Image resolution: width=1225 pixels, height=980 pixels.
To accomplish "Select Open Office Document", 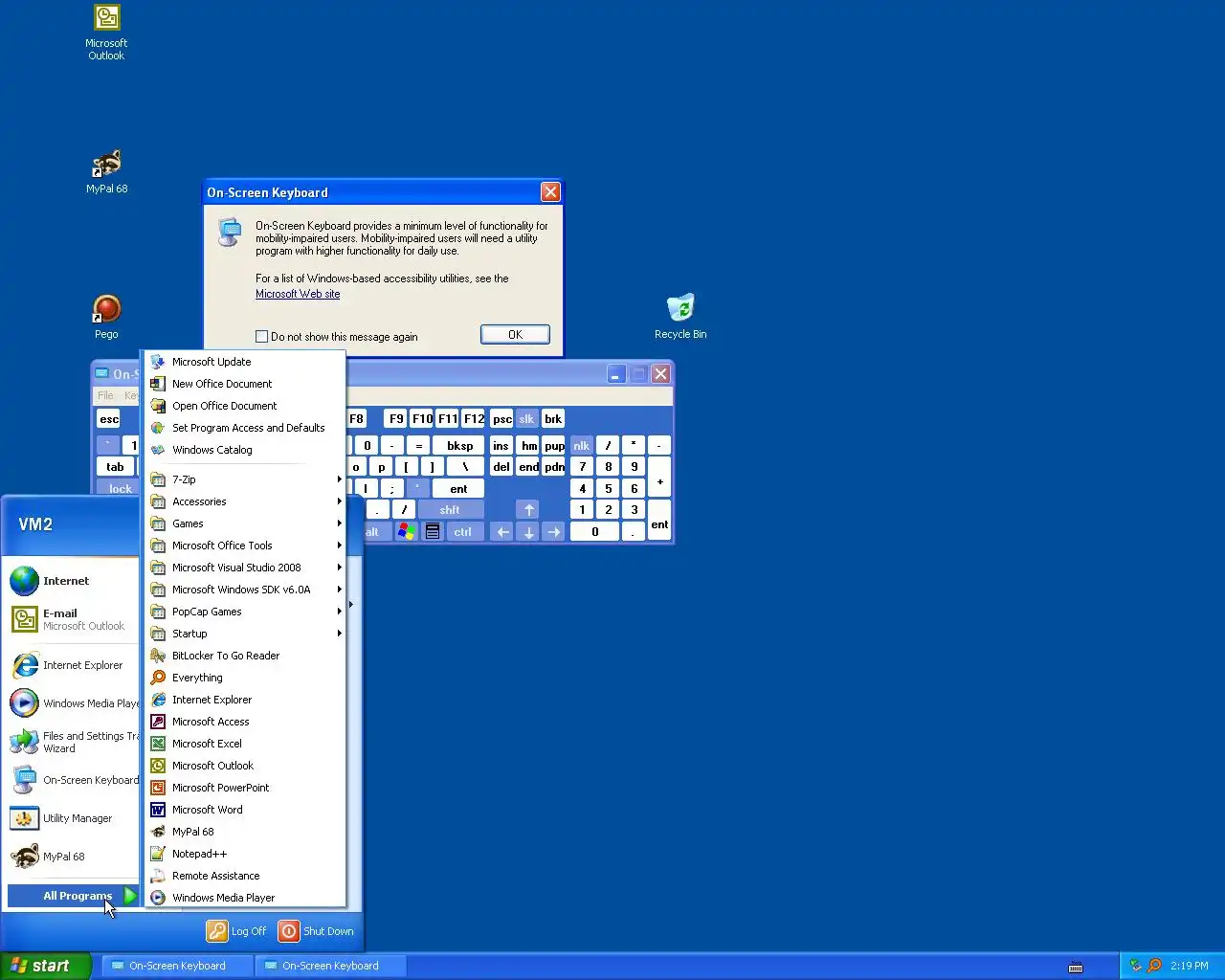I will point(245,406).
